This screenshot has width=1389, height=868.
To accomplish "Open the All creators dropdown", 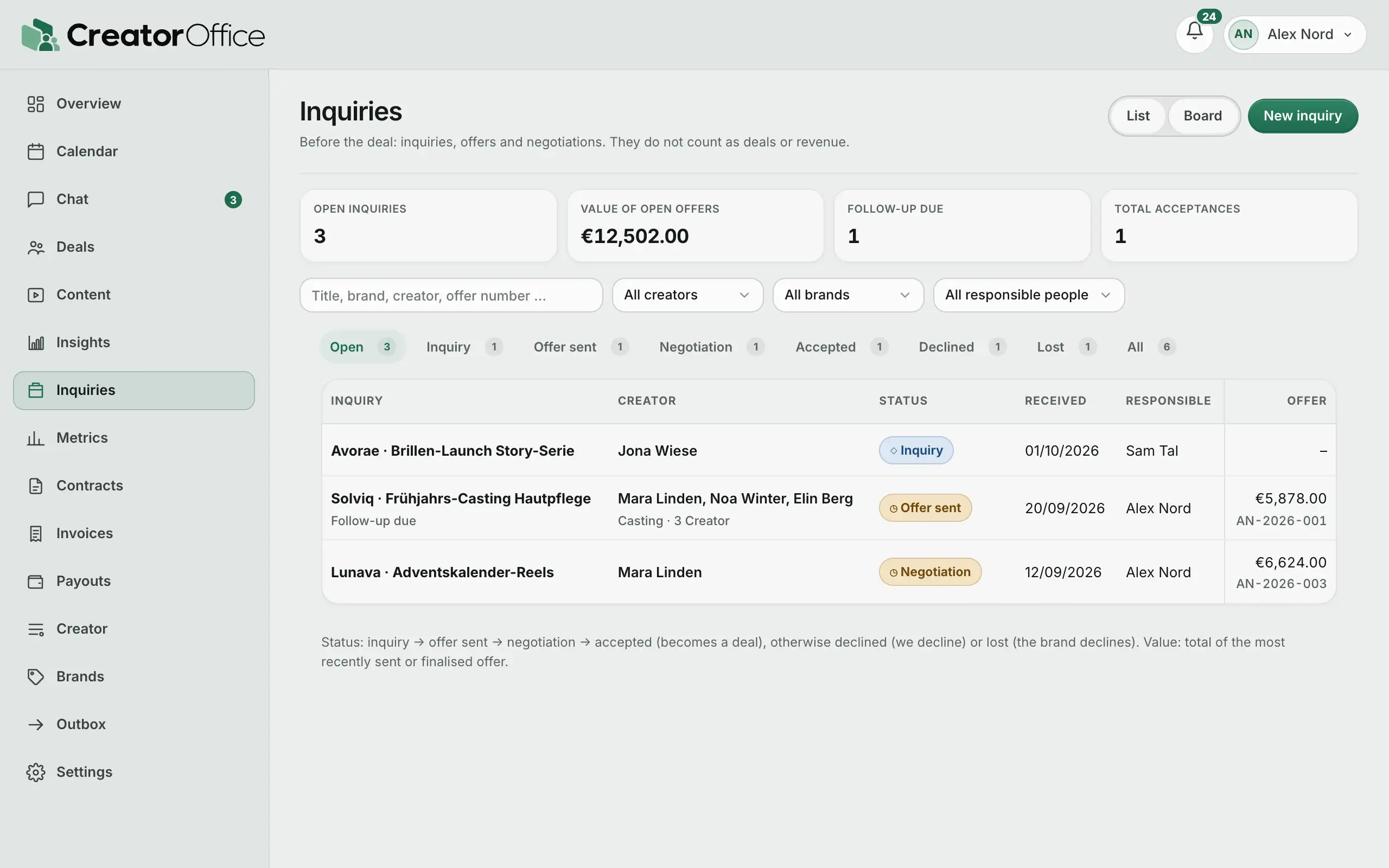I will tap(687, 295).
